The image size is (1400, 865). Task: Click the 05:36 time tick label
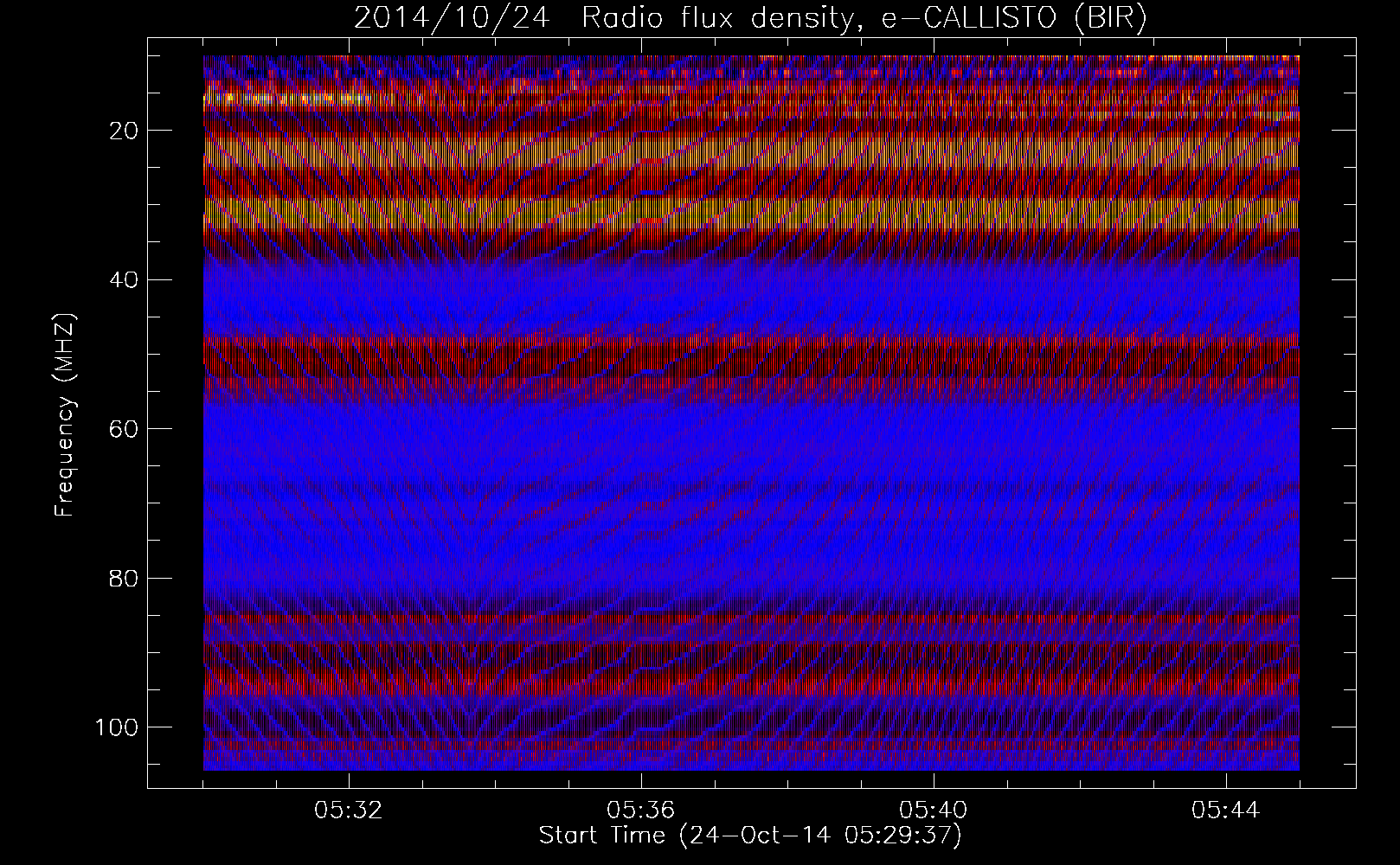tap(641, 811)
